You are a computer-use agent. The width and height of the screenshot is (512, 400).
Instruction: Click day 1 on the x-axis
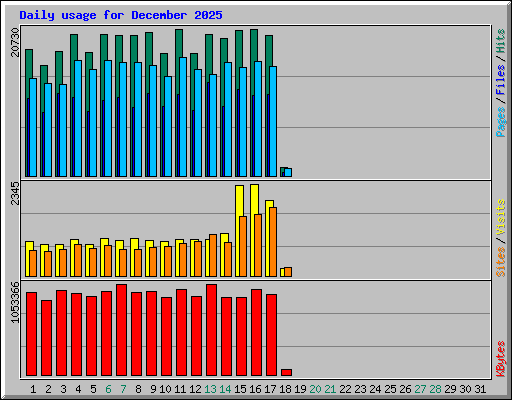(x=33, y=389)
